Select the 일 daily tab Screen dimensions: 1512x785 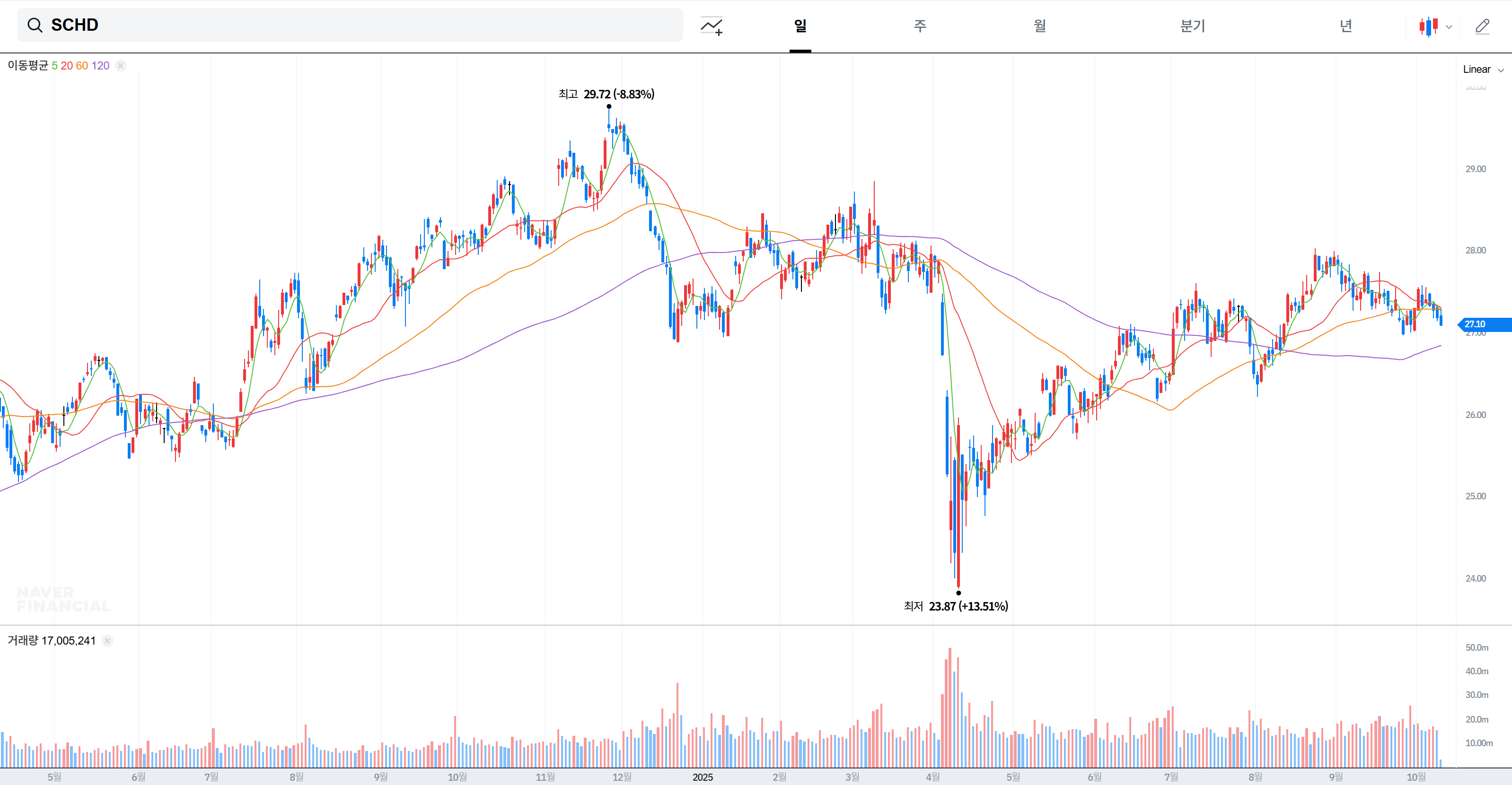click(800, 26)
